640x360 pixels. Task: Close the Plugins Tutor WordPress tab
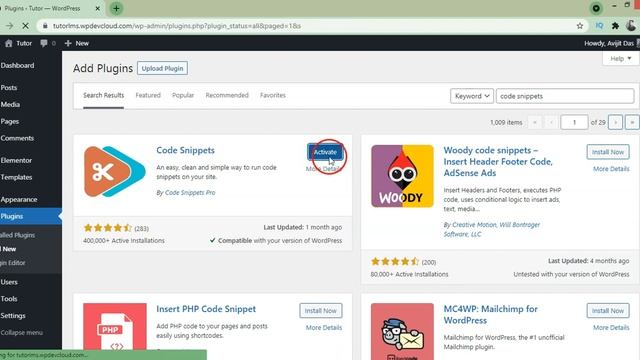coord(98,8)
